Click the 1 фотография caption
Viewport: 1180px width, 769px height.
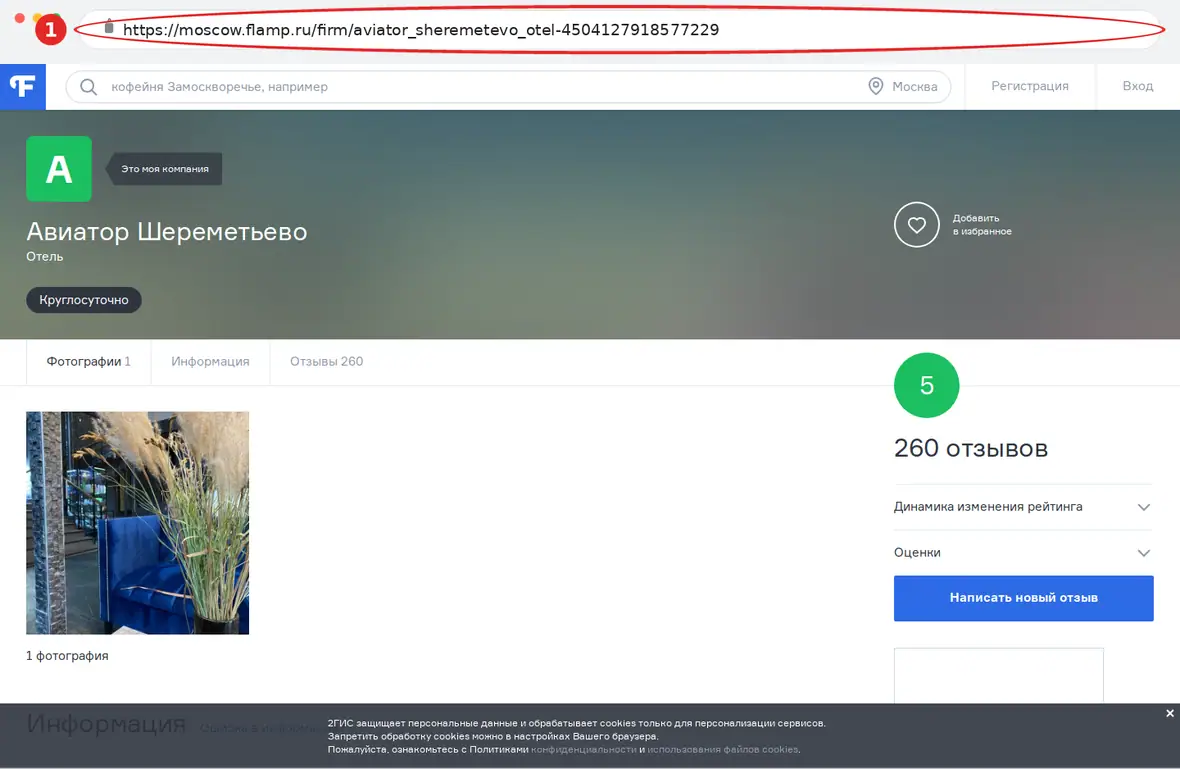(x=67, y=656)
